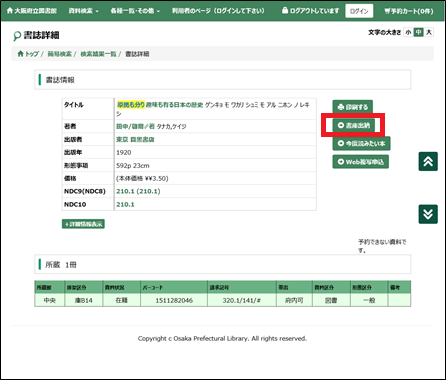Jump to page bottom double-chevron down

[x=428, y=214]
